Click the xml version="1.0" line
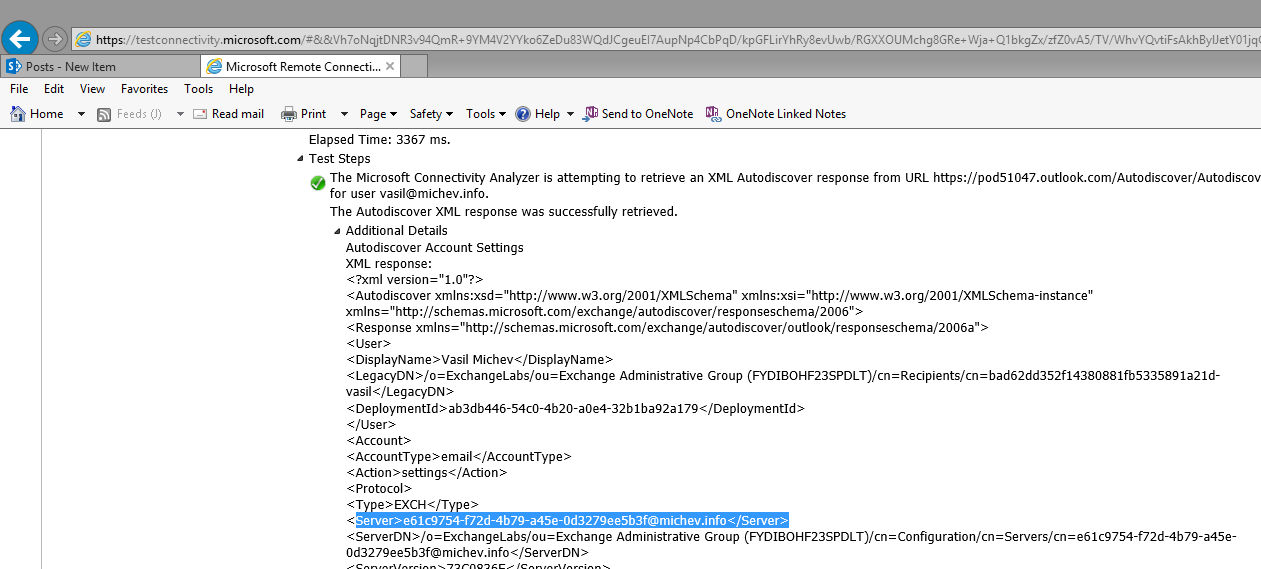The image size is (1261, 569). [x=414, y=279]
